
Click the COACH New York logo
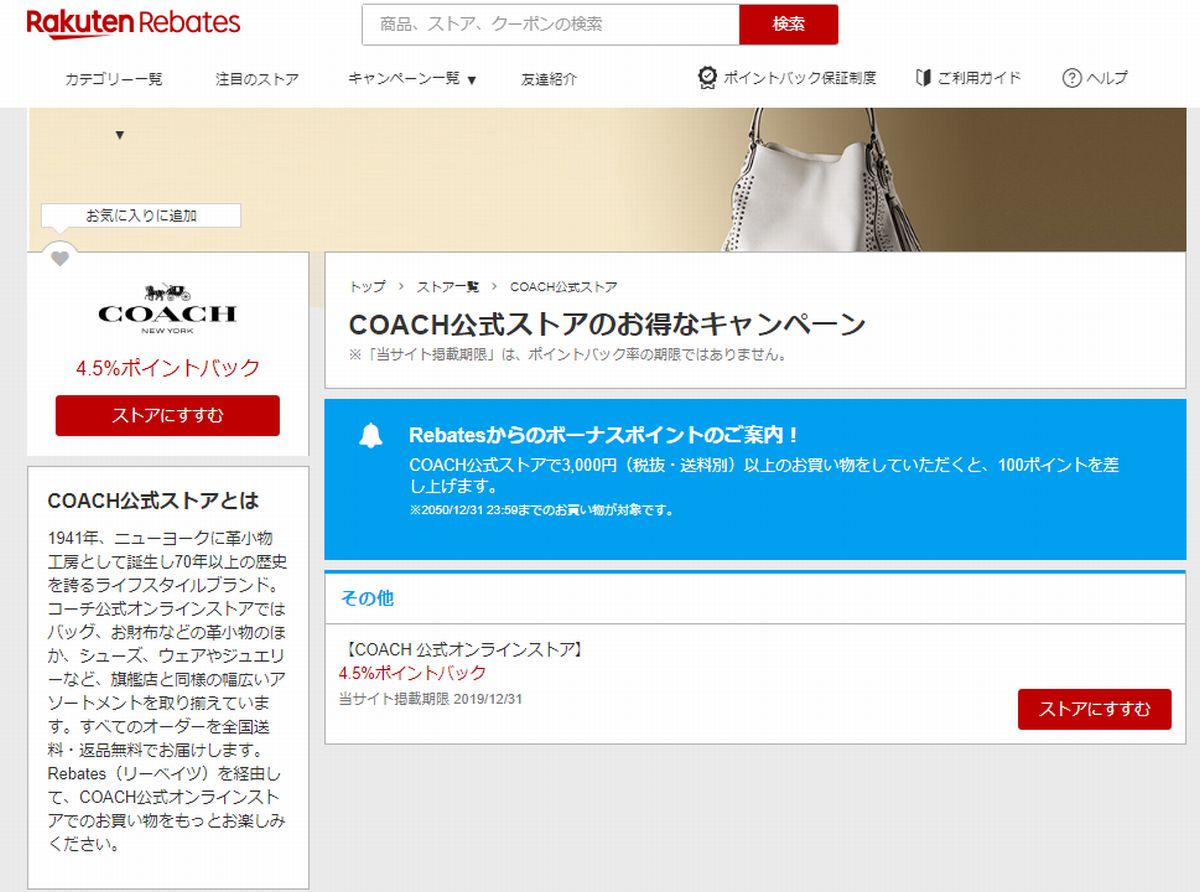point(167,308)
